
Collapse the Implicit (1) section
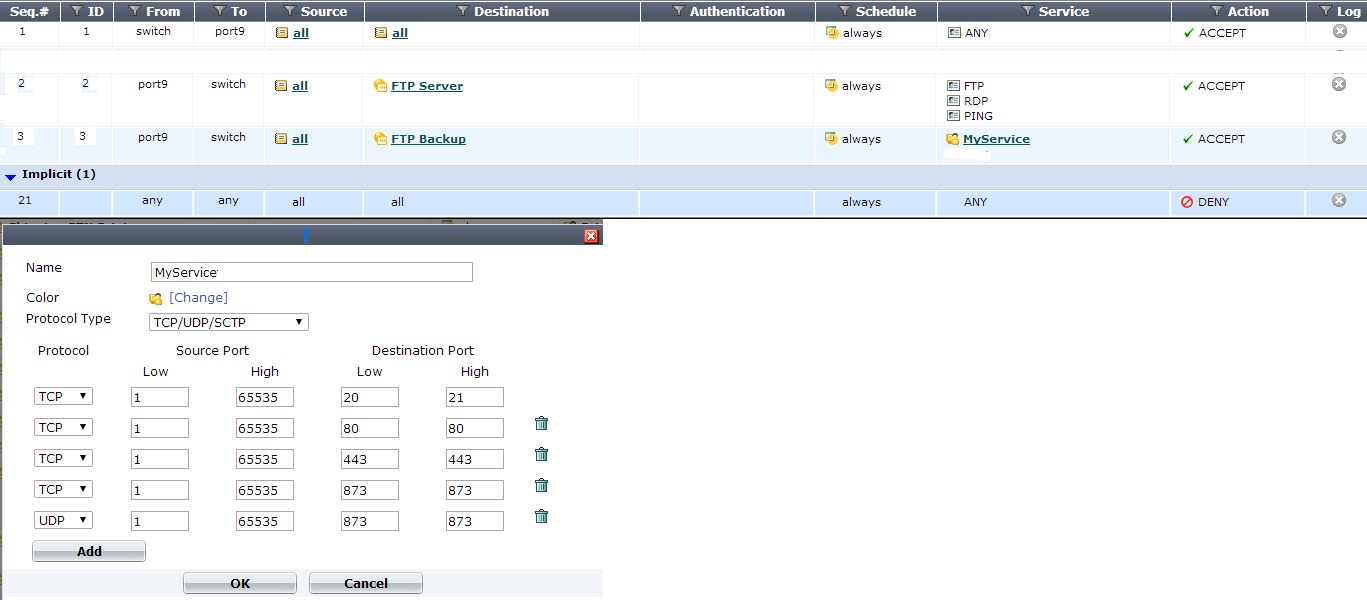11,176
